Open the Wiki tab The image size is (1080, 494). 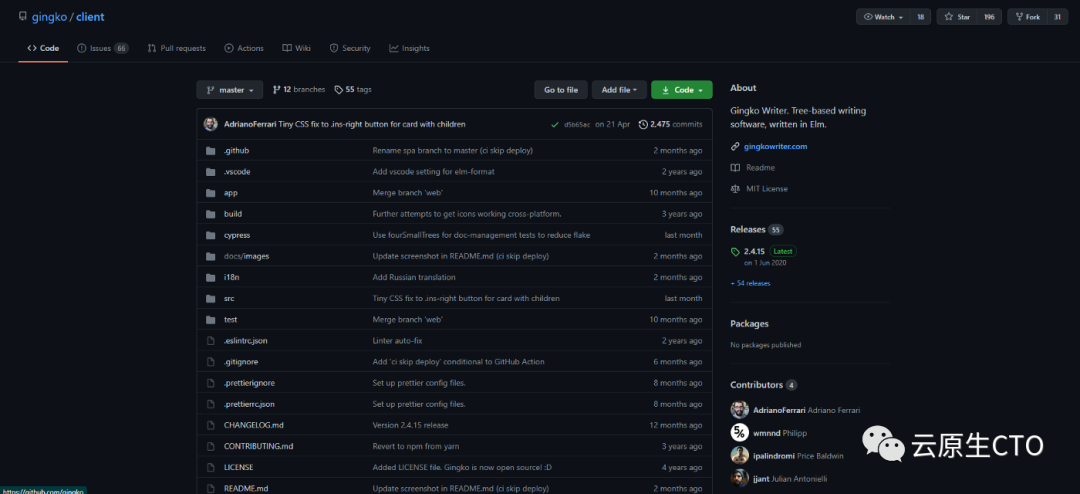click(x=296, y=48)
